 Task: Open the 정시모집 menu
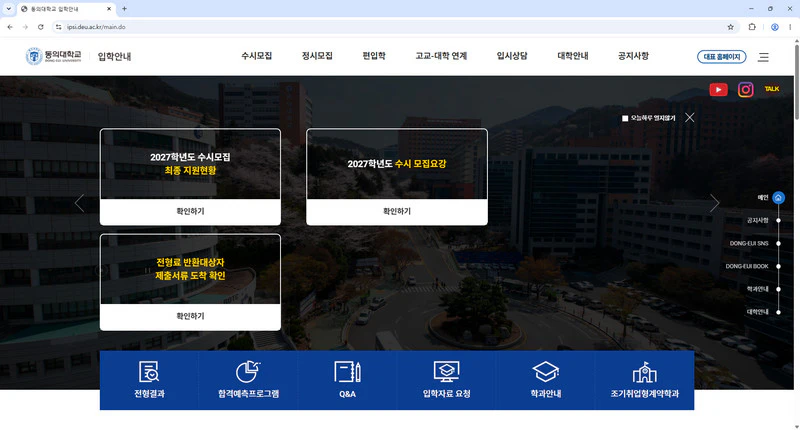click(x=317, y=56)
